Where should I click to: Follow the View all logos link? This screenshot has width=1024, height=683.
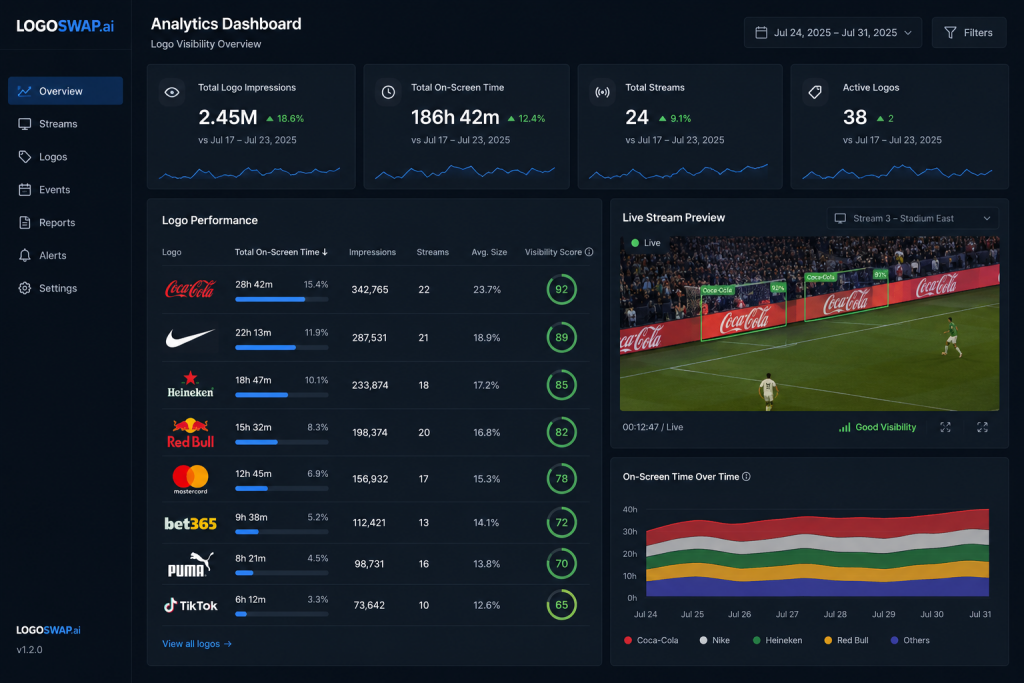tap(197, 644)
